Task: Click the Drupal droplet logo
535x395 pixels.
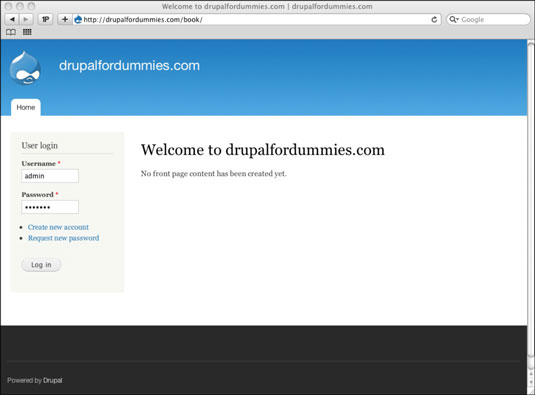Action: (25, 68)
